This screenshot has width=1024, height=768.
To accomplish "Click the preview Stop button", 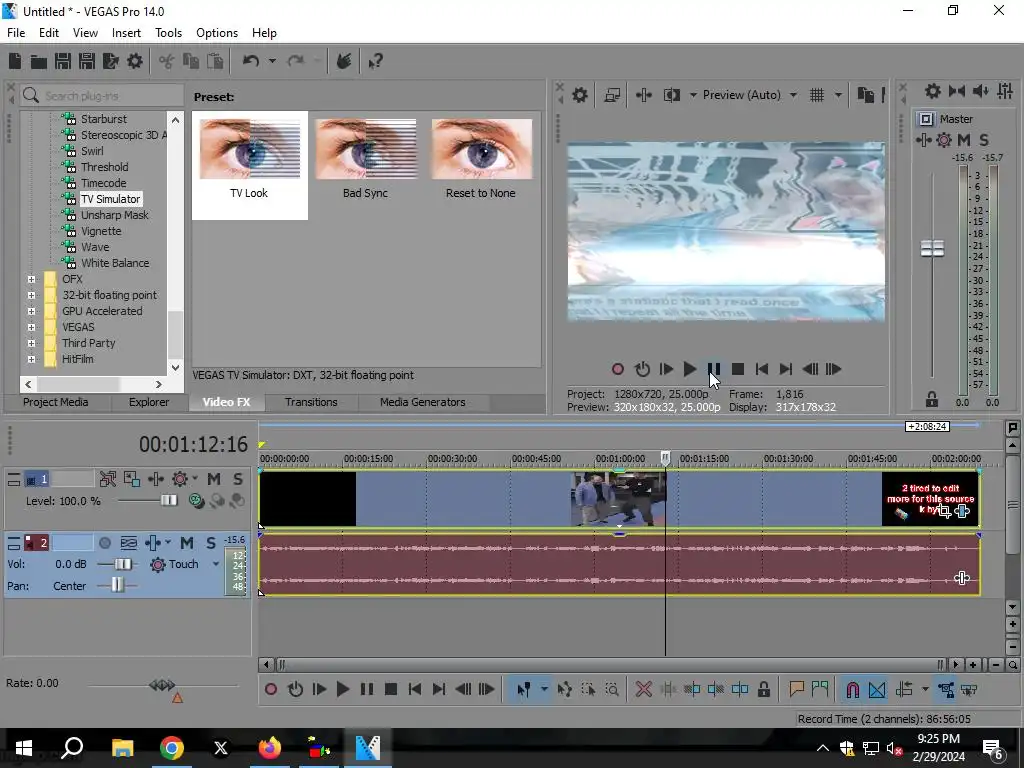I will (x=738, y=369).
